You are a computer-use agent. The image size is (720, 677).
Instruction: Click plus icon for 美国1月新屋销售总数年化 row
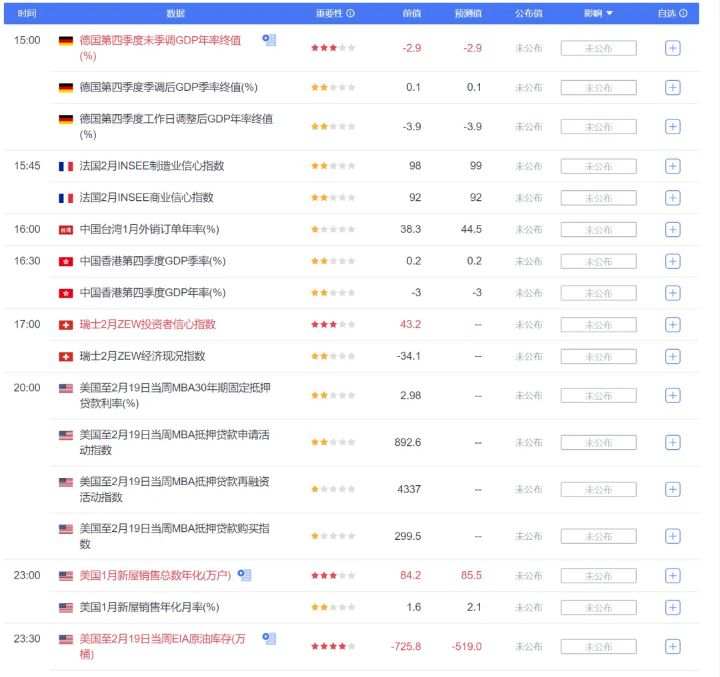tap(672, 575)
